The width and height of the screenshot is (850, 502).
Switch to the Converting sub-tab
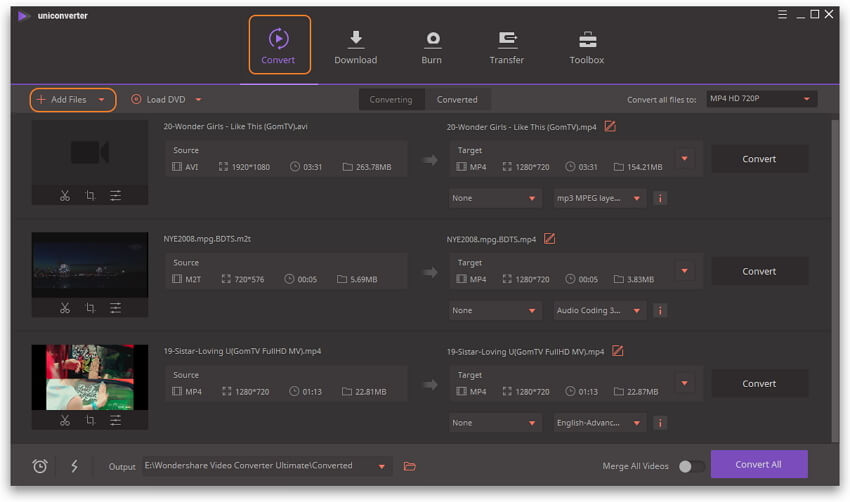coord(391,100)
